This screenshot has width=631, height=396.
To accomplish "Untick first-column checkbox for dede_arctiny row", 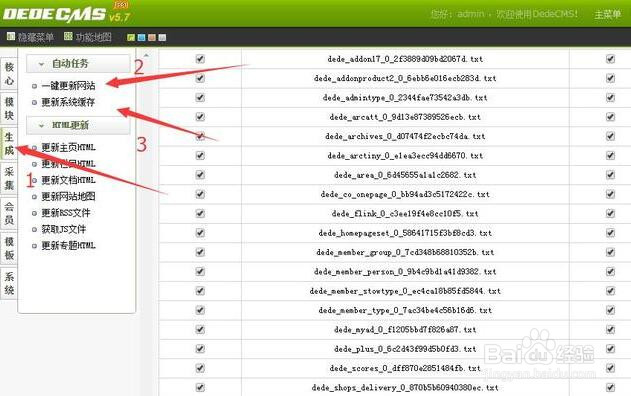I will point(200,155).
